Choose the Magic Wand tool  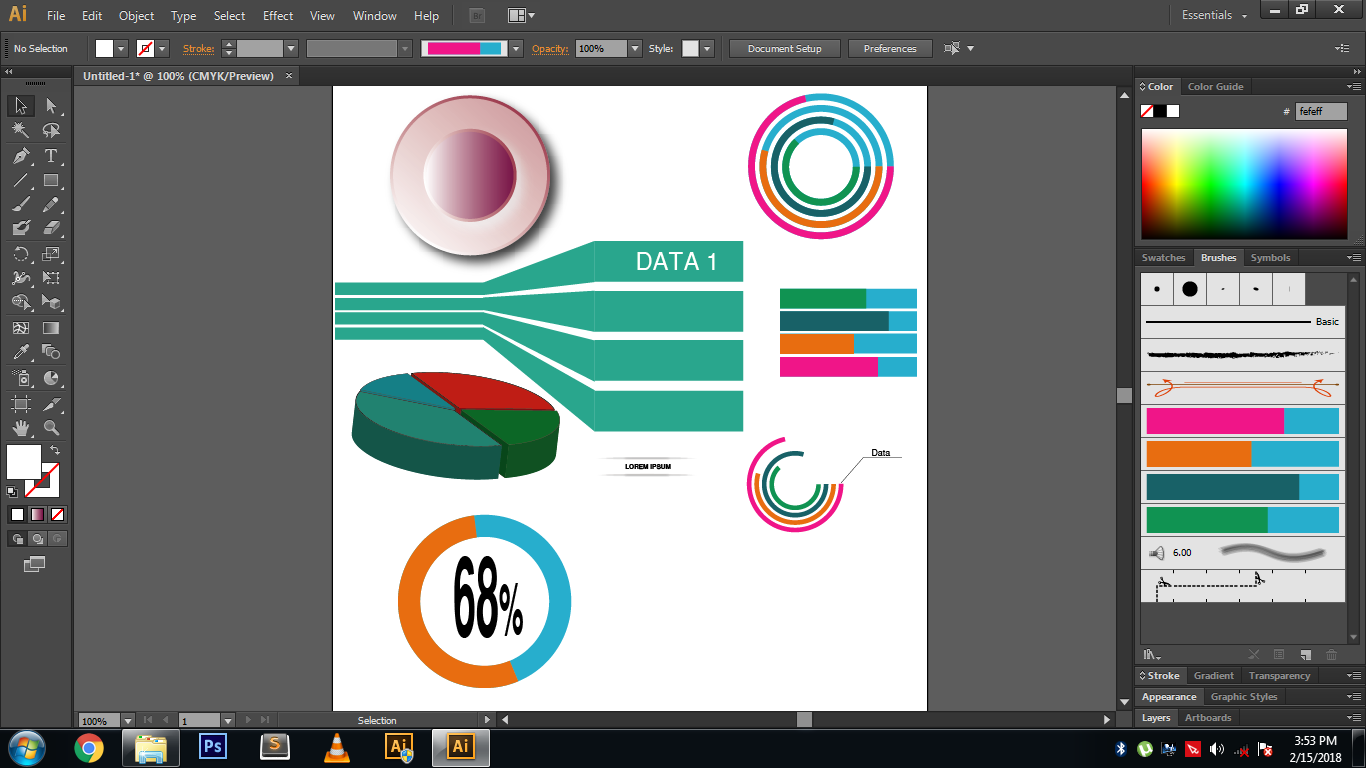20,131
